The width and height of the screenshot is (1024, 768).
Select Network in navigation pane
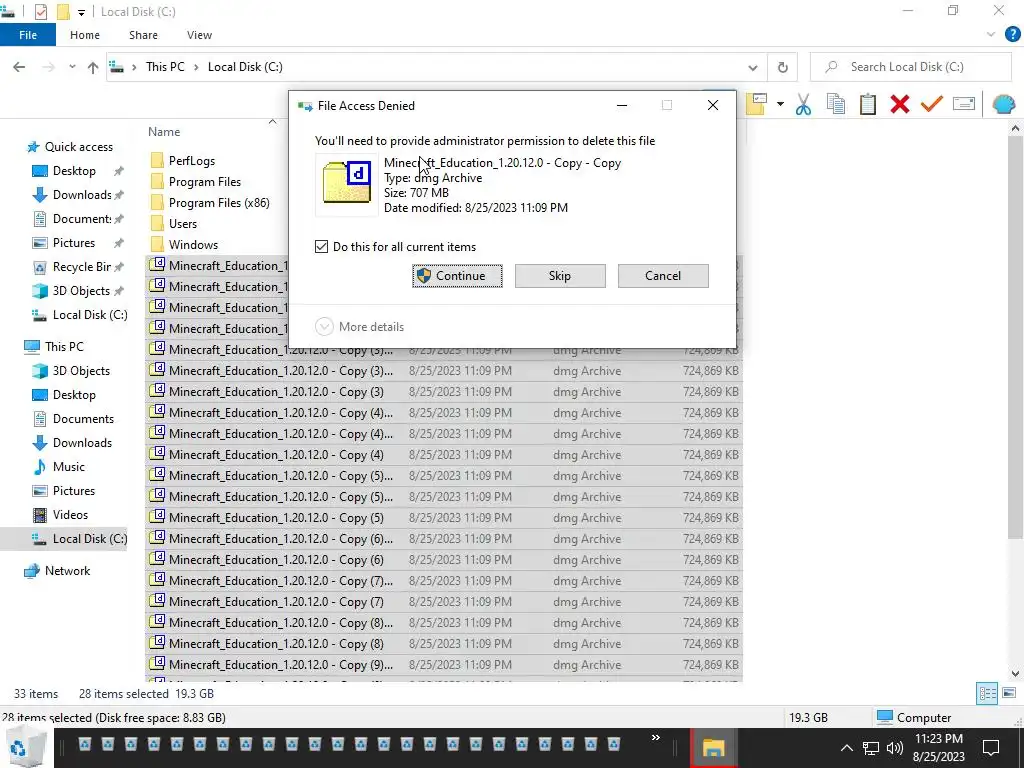(67, 571)
